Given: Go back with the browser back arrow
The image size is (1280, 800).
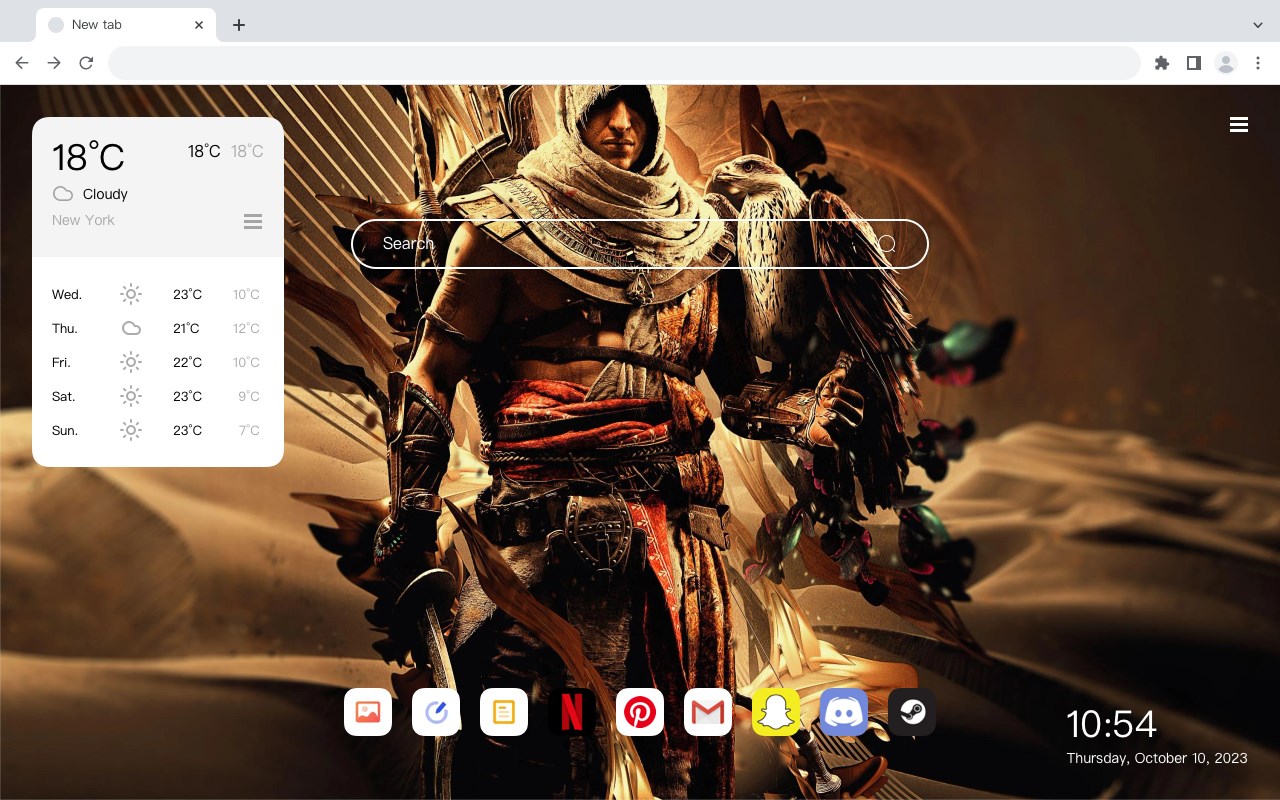Looking at the screenshot, I should 22,63.
